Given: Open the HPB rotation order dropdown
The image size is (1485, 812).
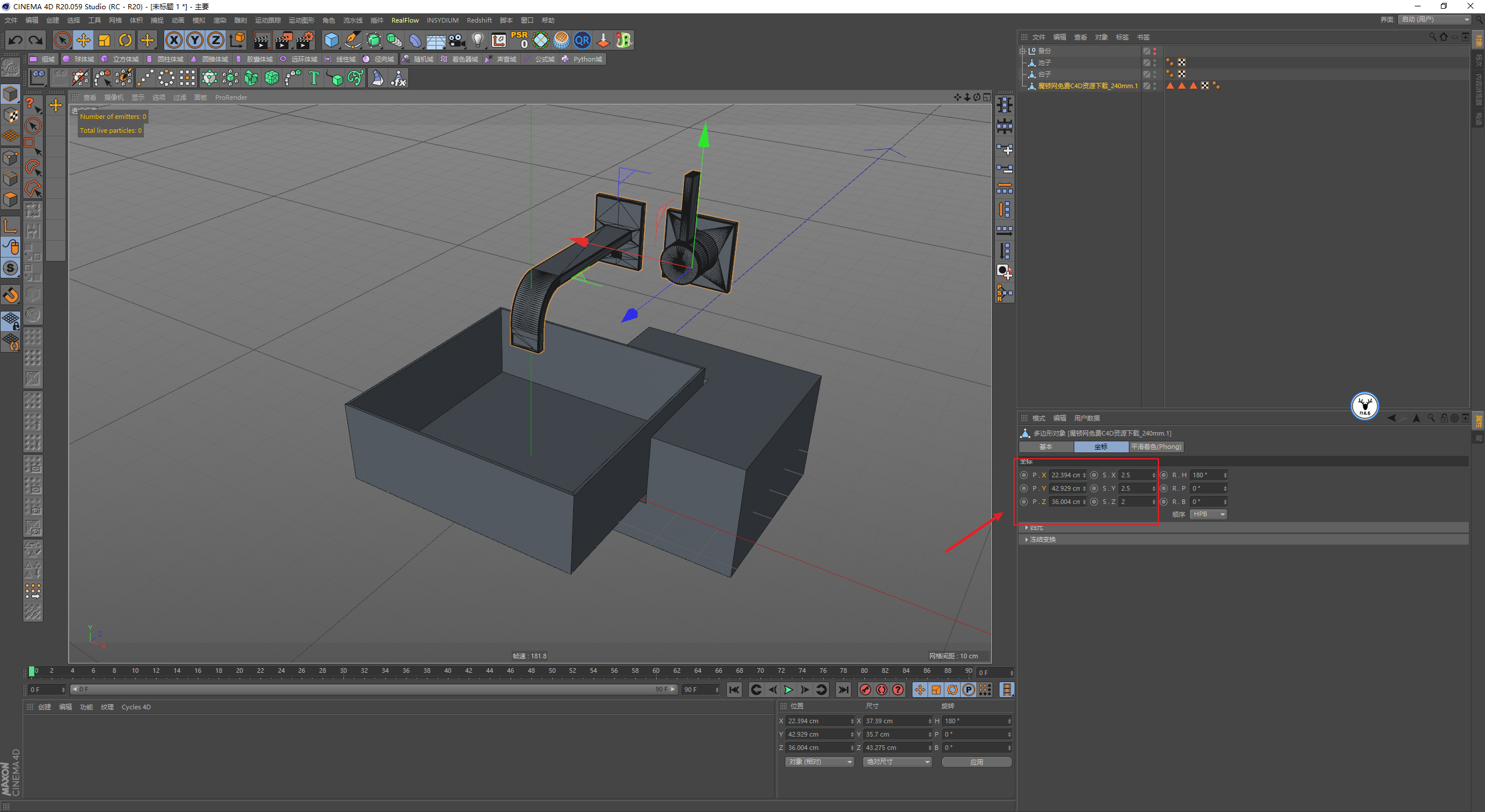Looking at the screenshot, I should click(x=1208, y=514).
